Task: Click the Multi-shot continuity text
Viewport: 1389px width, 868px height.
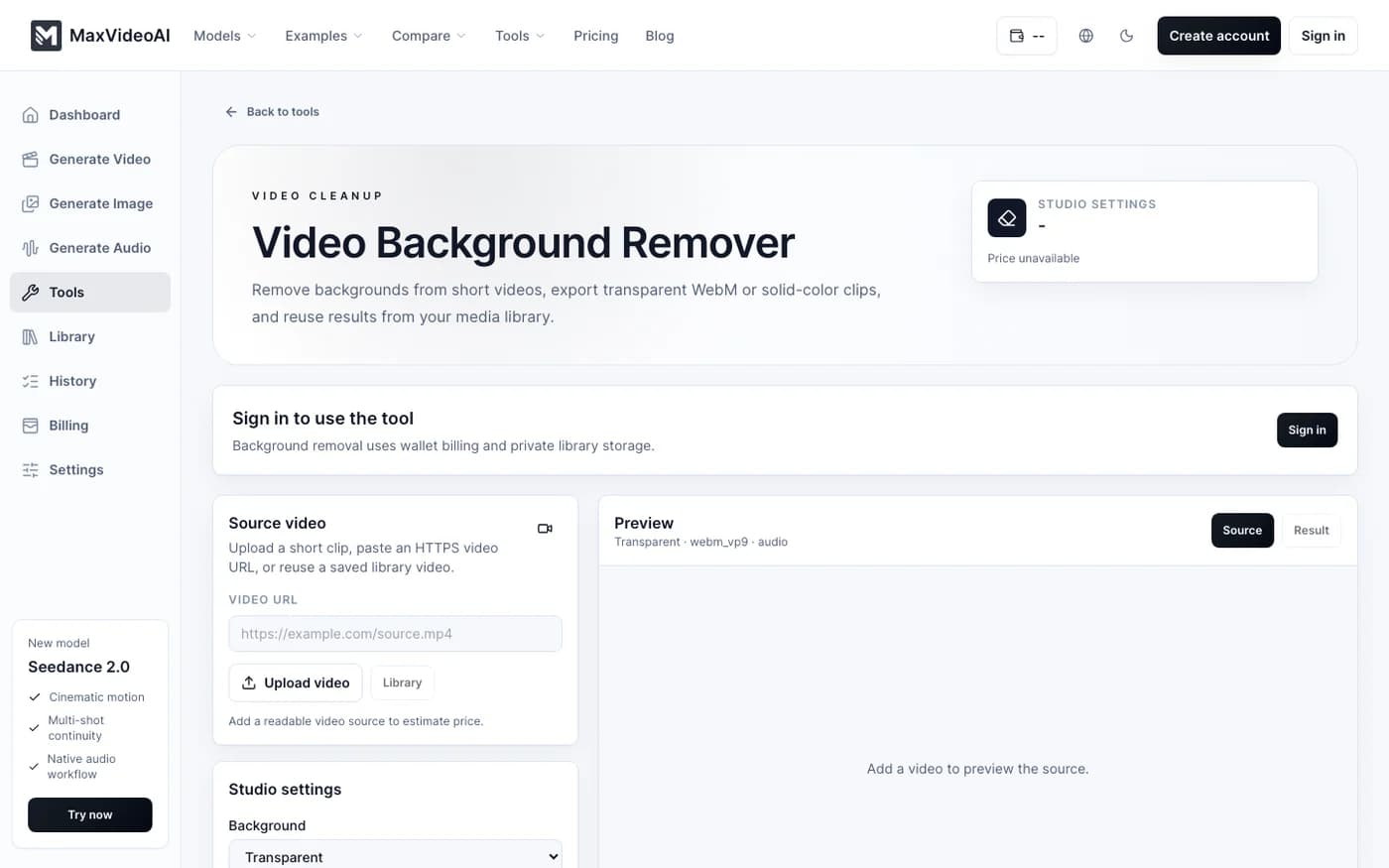Action: 75,728
